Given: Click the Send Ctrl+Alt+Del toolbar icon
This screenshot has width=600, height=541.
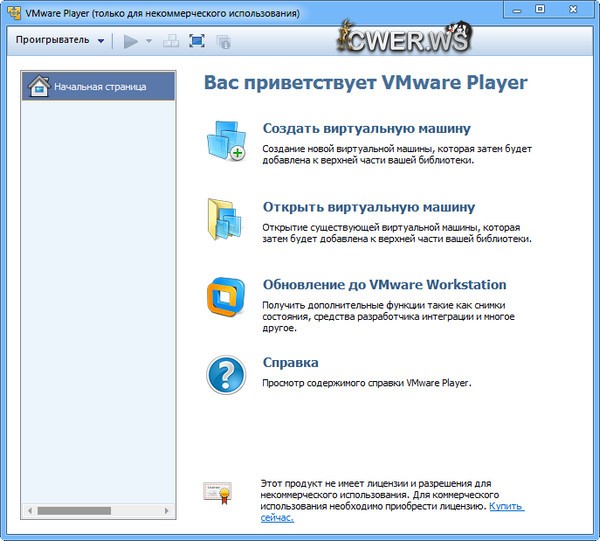Looking at the screenshot, I should pyautogui.click(x=170, y=41).
